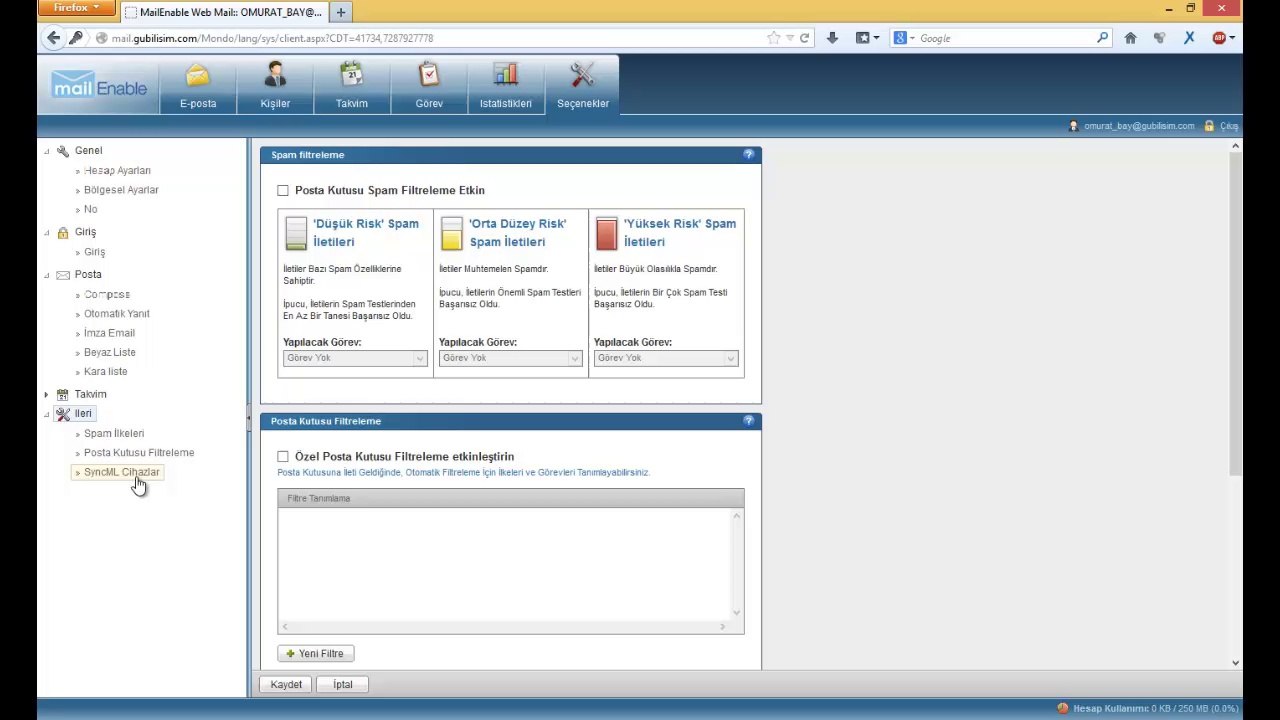Select Spam İlkeleri in sidebar
This screenshot has height=720, width=1280.
click(114, 434)
